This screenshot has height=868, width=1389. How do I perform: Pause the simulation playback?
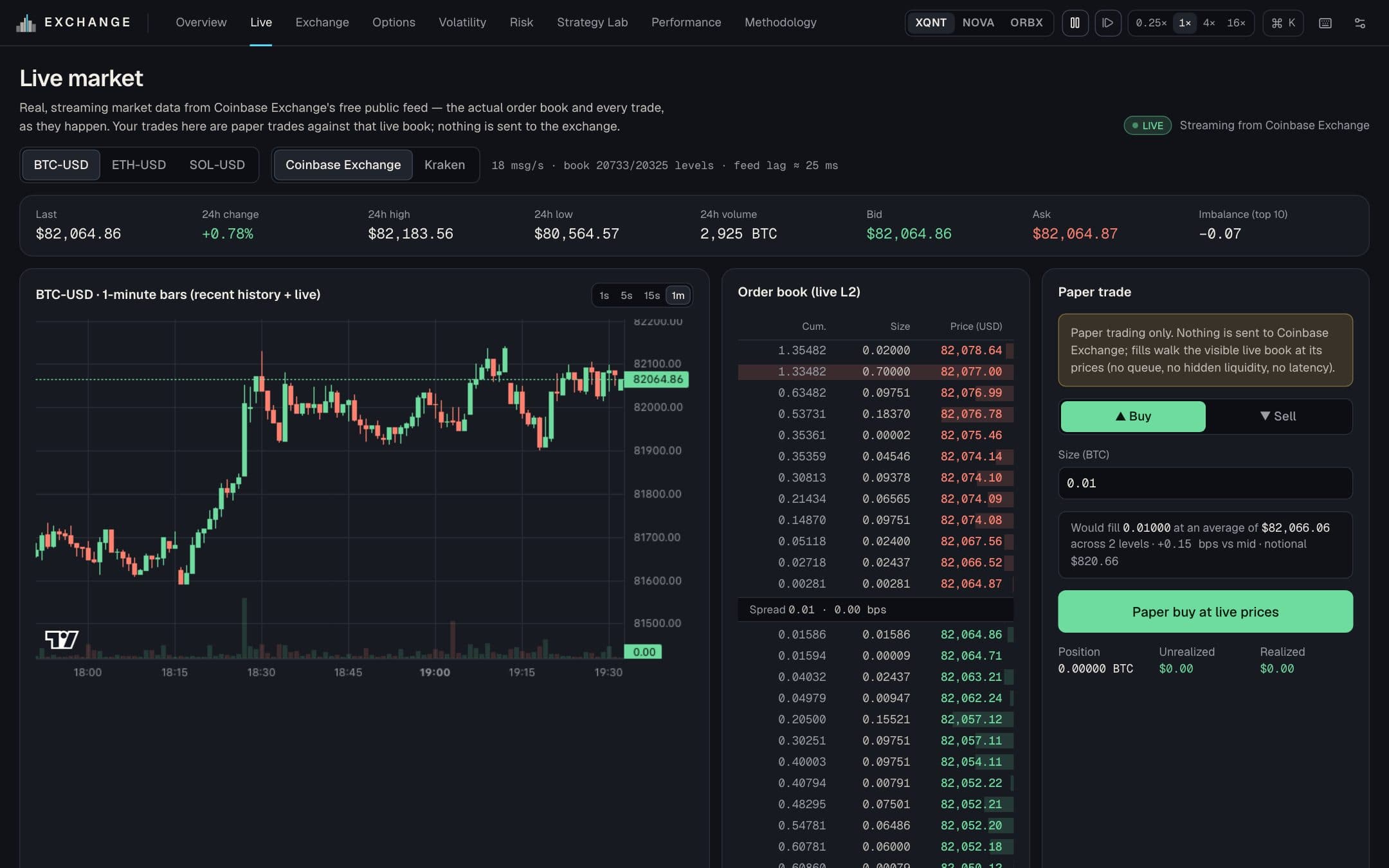[1075, 23]
